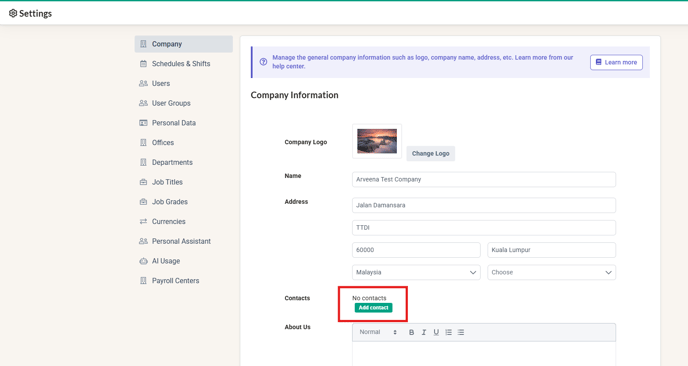Click the Company Information heading
Viewport: 688px width, 366px height.
click(x=294, y=95)
